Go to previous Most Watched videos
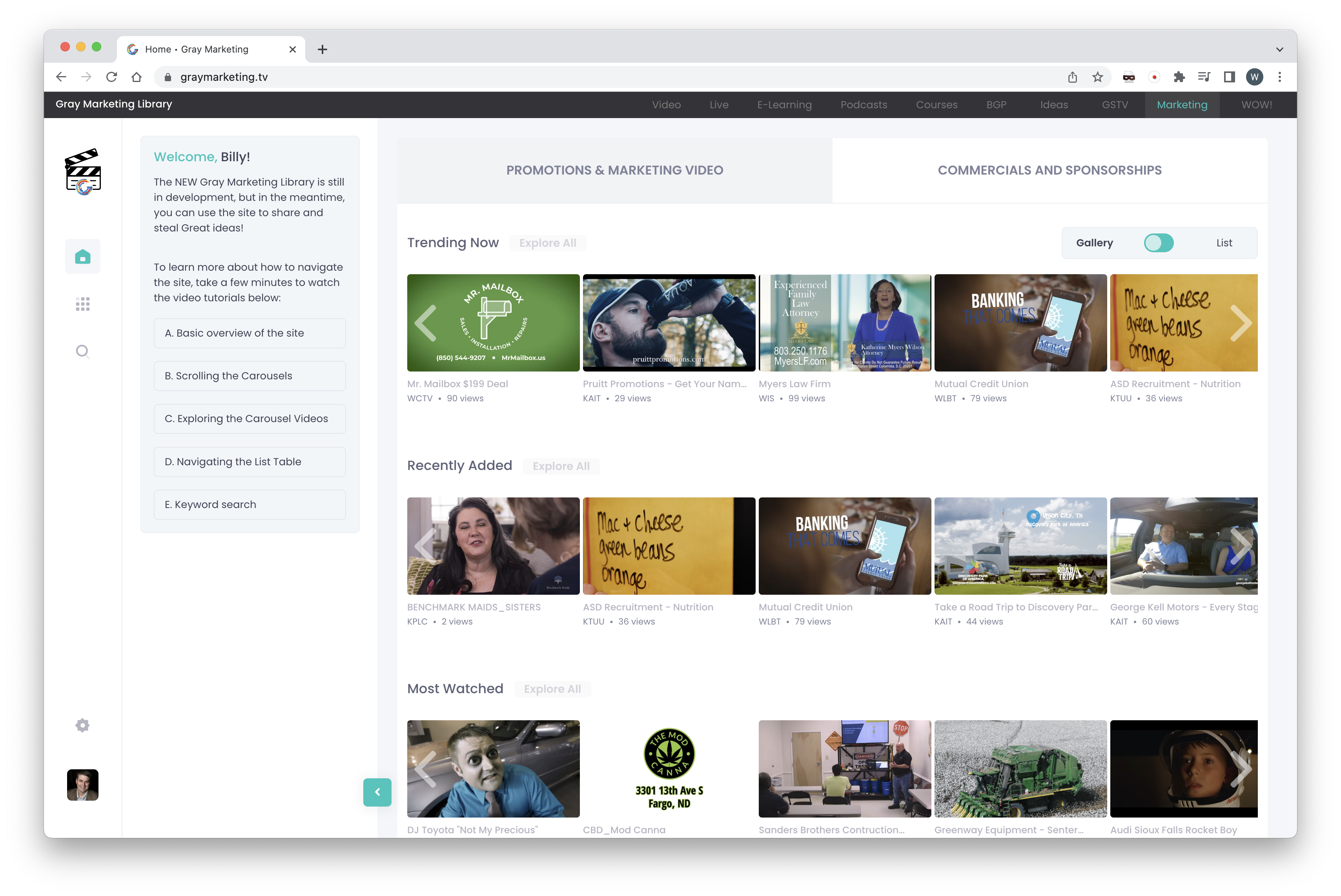The width and height of the screenshot is (1341, 896). coord(426,769)
